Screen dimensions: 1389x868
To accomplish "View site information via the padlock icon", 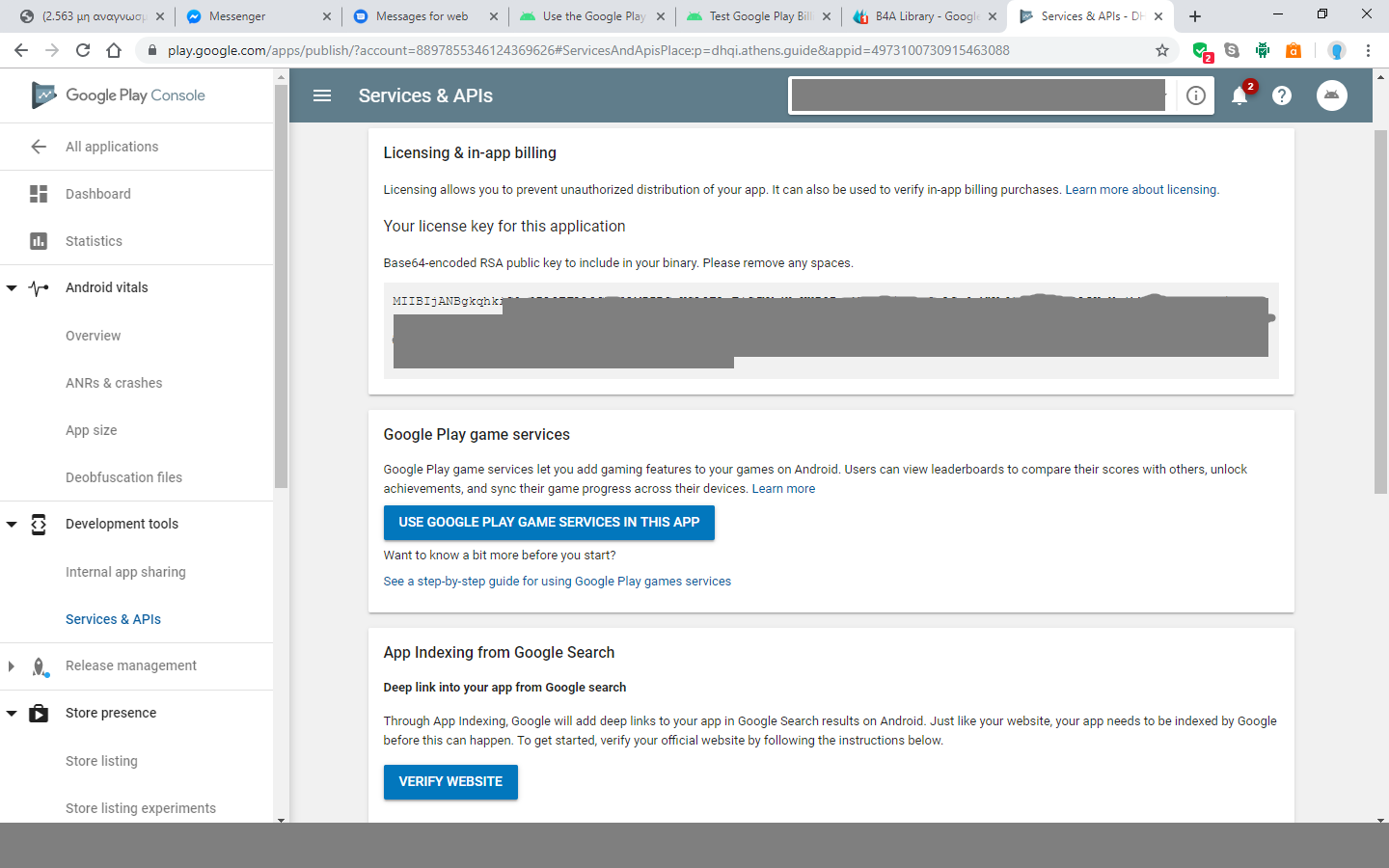I will (x=152, y=50).
